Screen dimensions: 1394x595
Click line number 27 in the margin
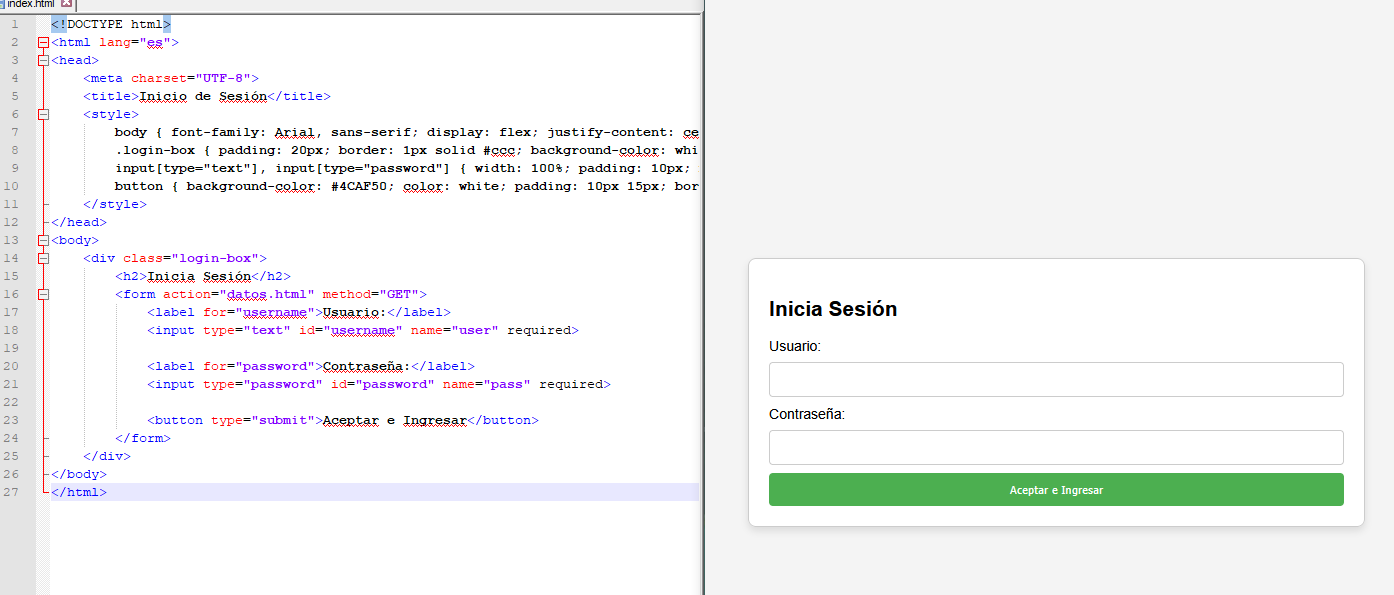click(13, 492)
